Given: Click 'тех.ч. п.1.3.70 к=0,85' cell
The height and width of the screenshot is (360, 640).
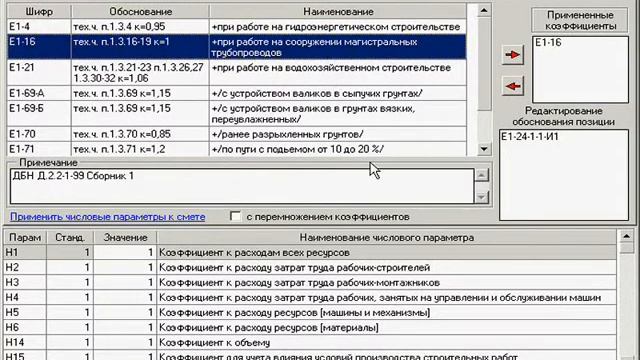Looking at the screenshot, I should click(x=140, y=134).
